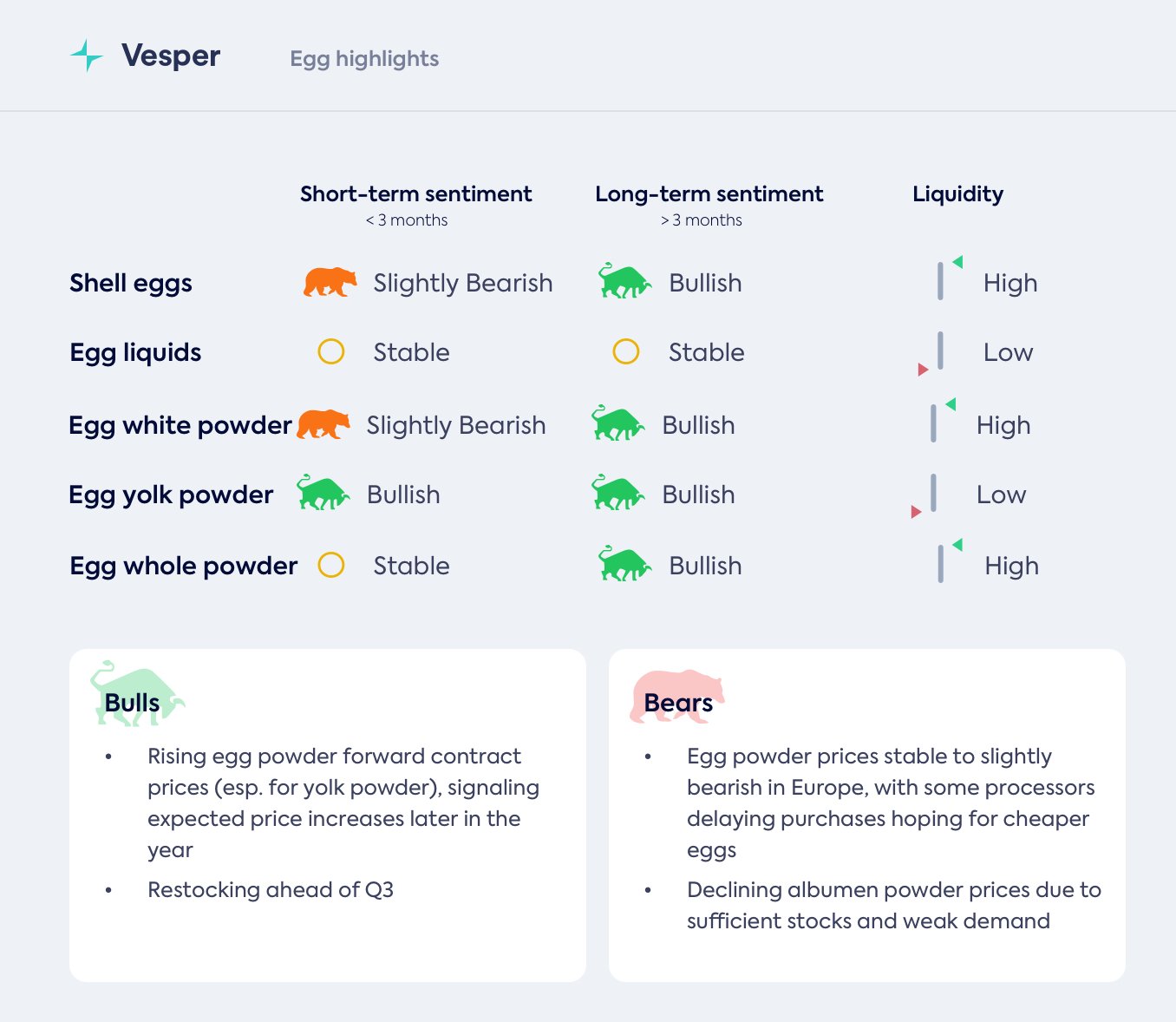Click the Liquidity column header
Image resolution: width=1176 pixels, height=1022 pixels.
point(957,194)
